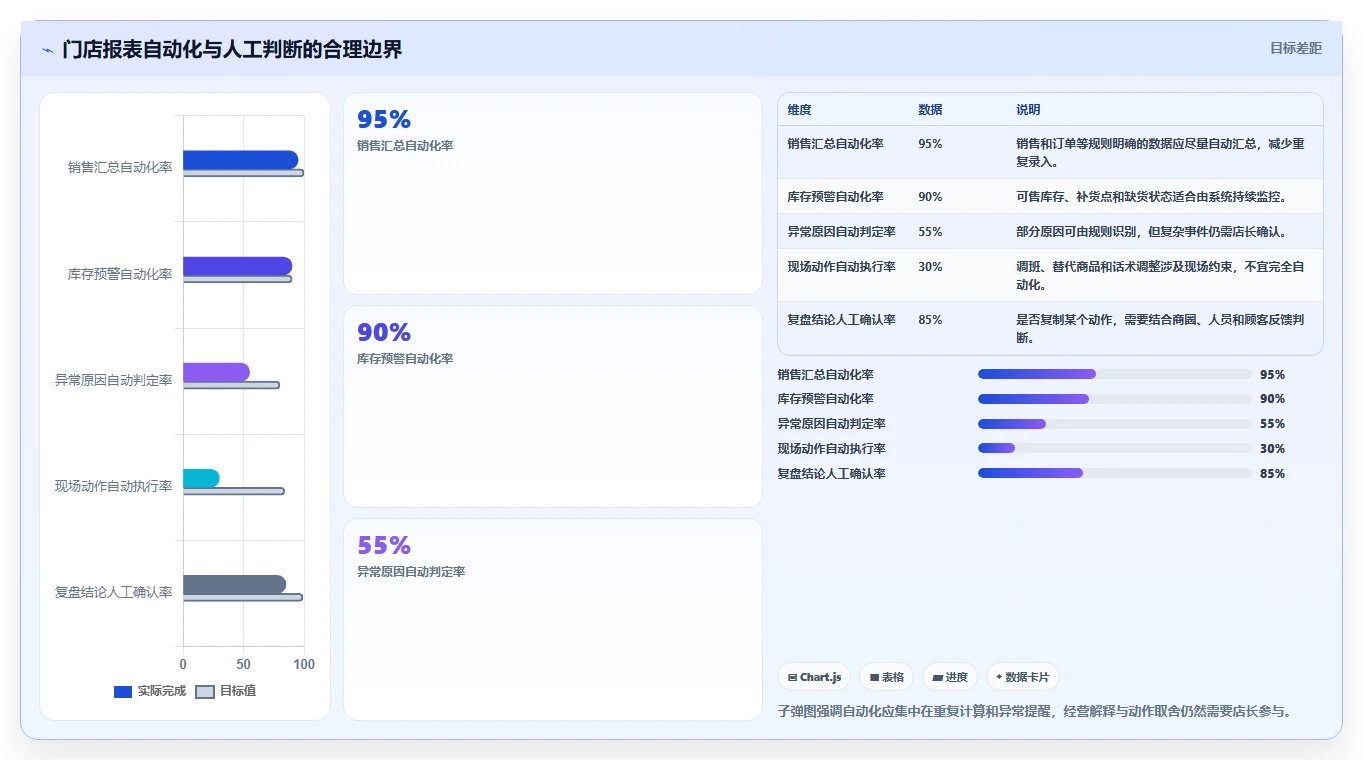This screenshot has height=760, width=1363.
Task: Click the 复盘结论人工确认率 table row name
Action: 841,320
